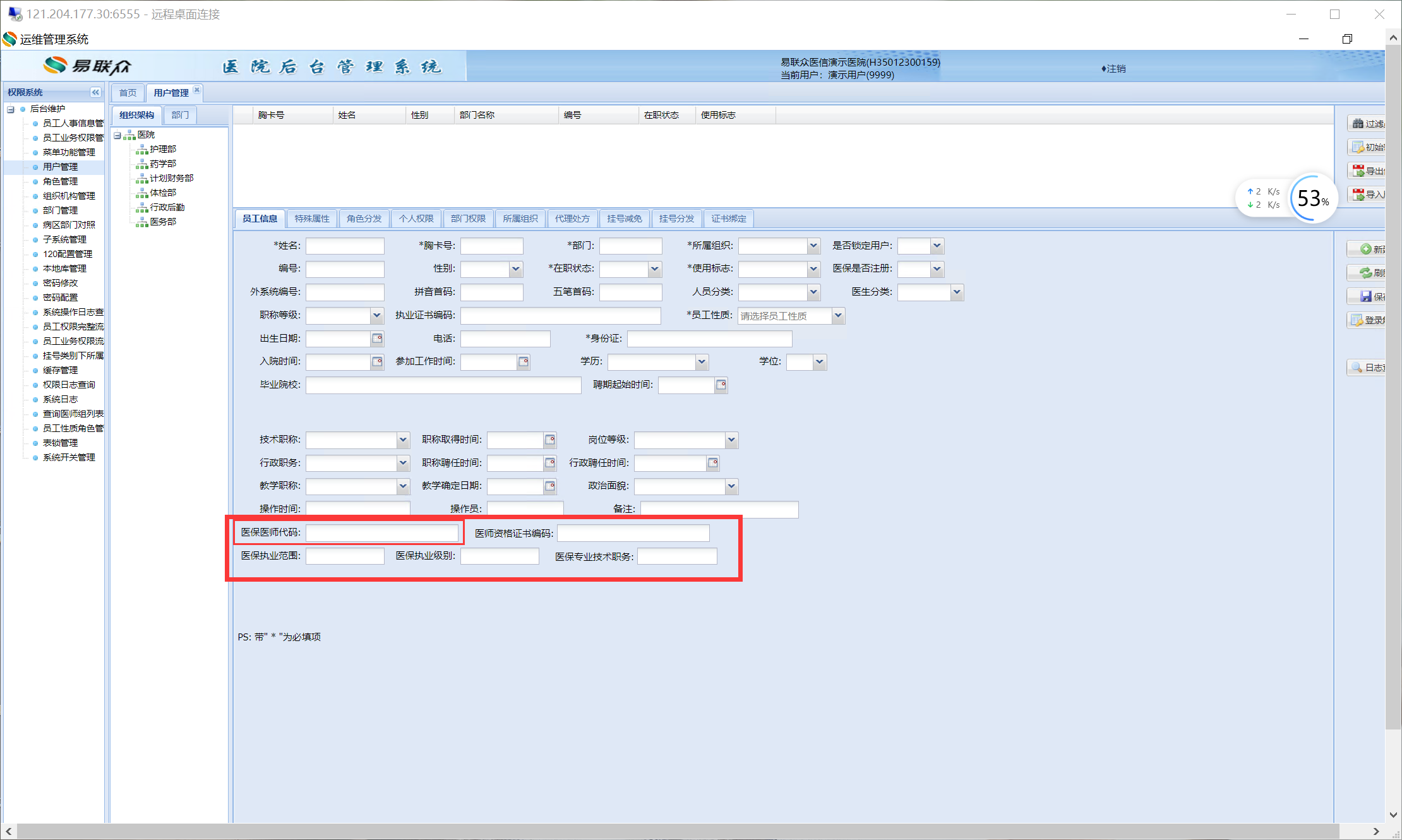Image resolution: width=1402 pixels, height=840 pixels.
Task: Click the green refresh arrows icon
Action: 1365,273
